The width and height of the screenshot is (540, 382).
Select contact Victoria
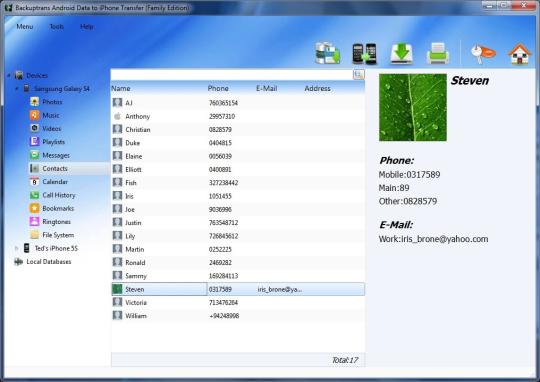click(238, 302)
